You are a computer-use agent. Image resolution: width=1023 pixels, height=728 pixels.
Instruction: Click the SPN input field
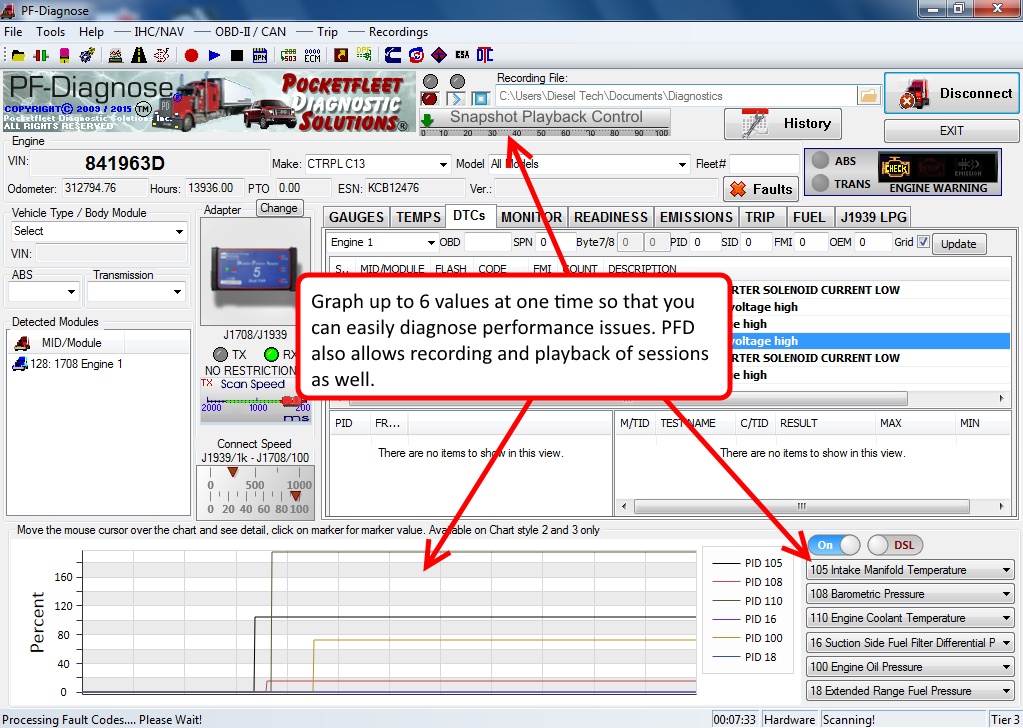click(x=555, y=243)
